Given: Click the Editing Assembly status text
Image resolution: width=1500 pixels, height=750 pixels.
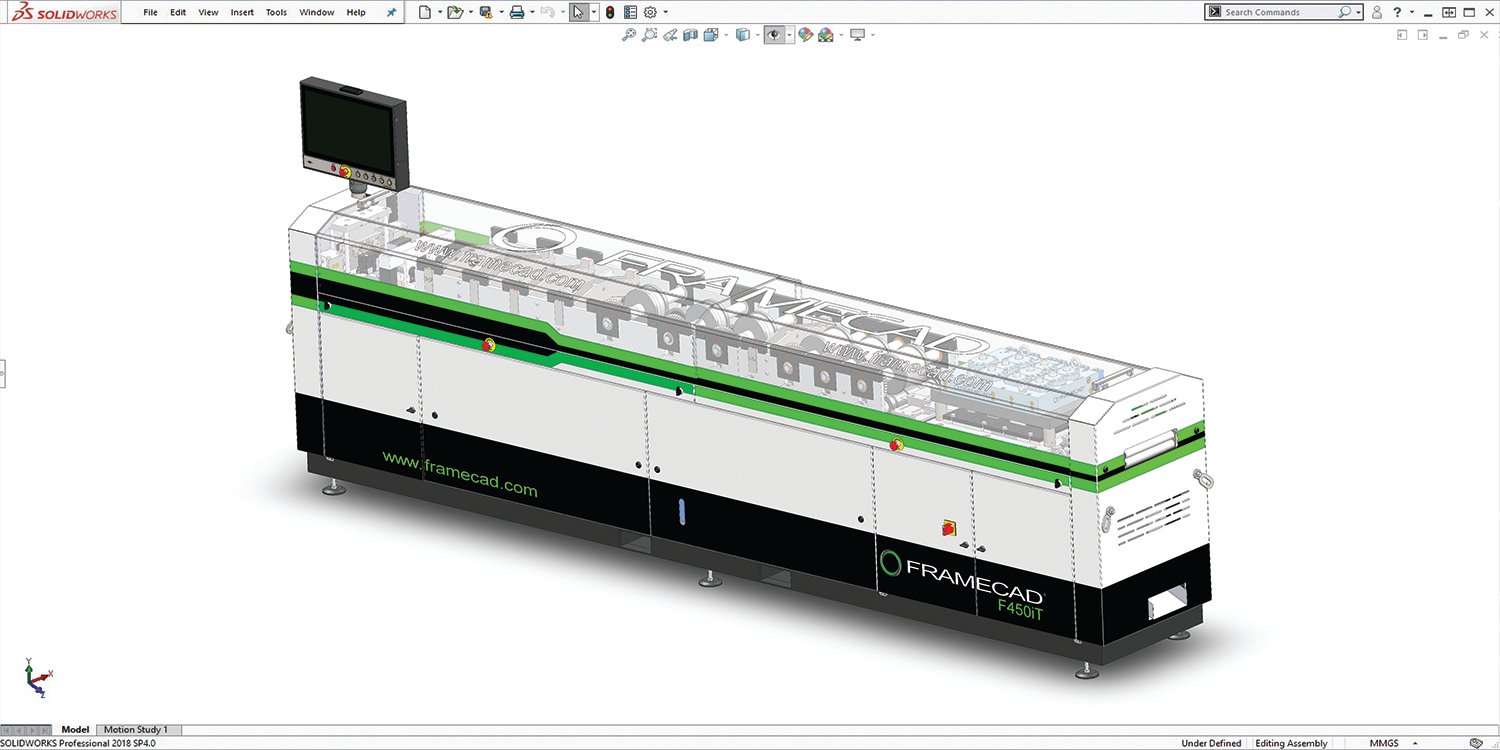Looking at the screenshot, I should [x=1291, y=743].
